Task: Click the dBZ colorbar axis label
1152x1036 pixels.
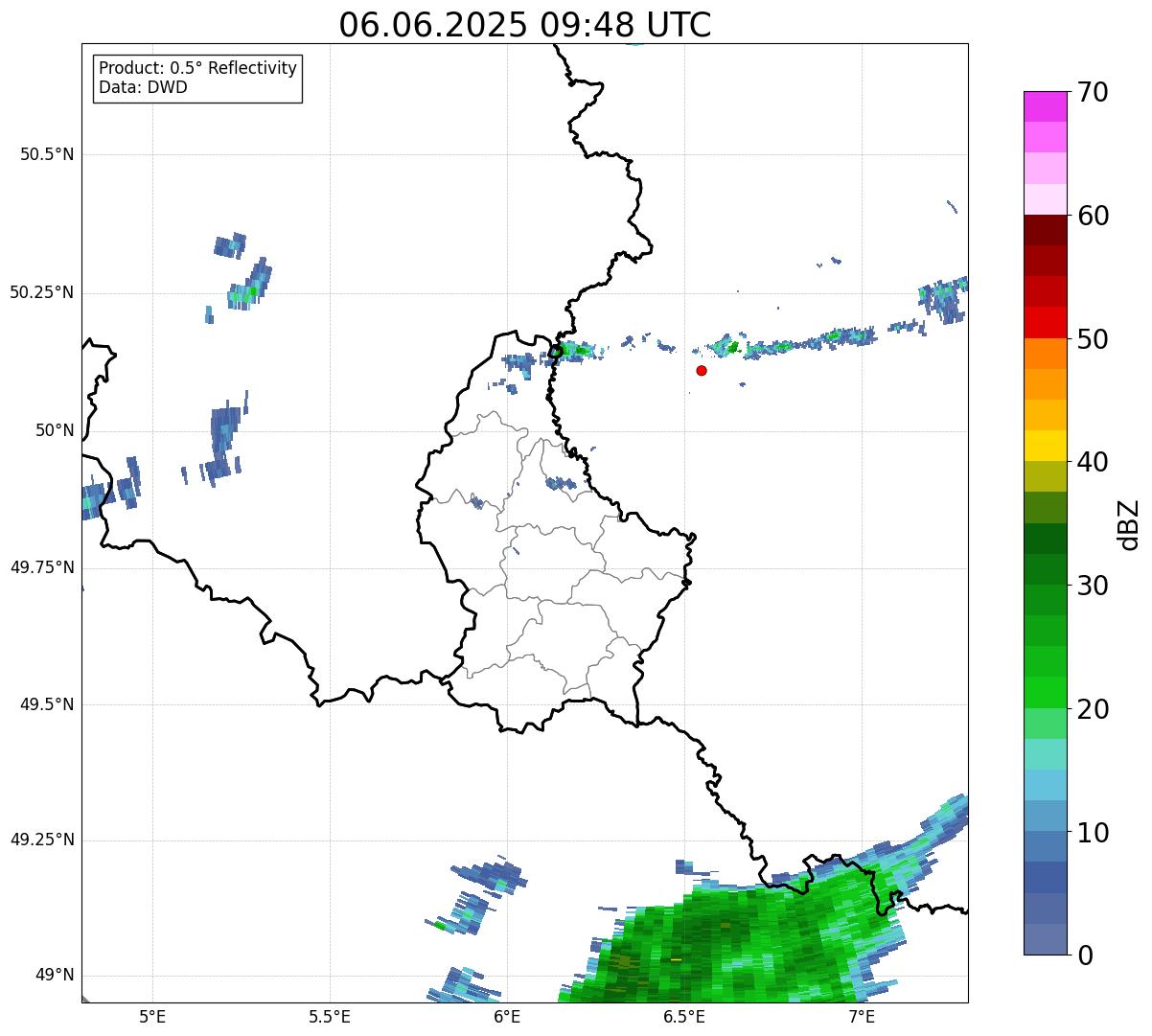Action: pyautogui.click(x=1129, y=524)
